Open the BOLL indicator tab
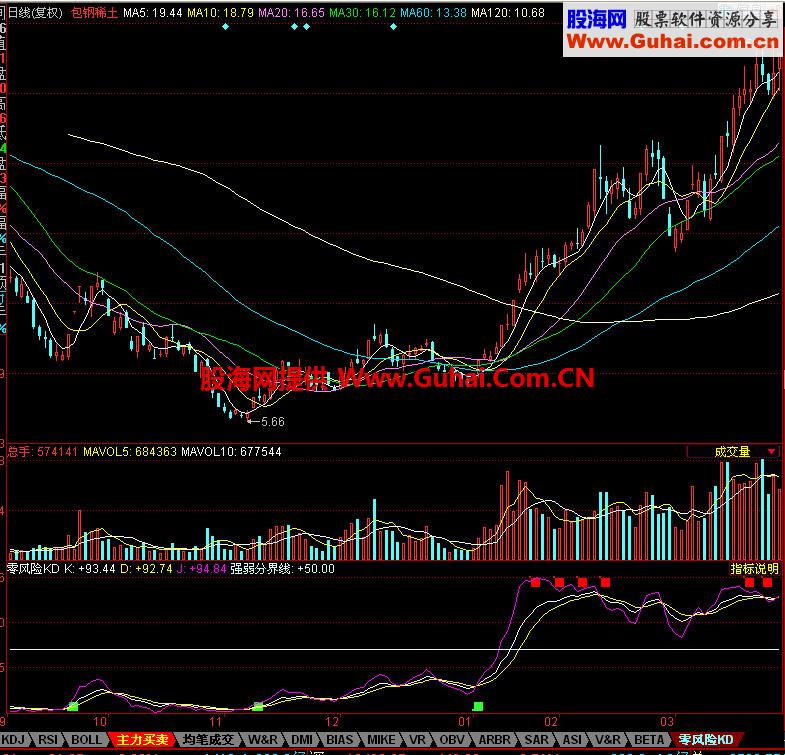This screenshot has width=785, height=755. 86,739
